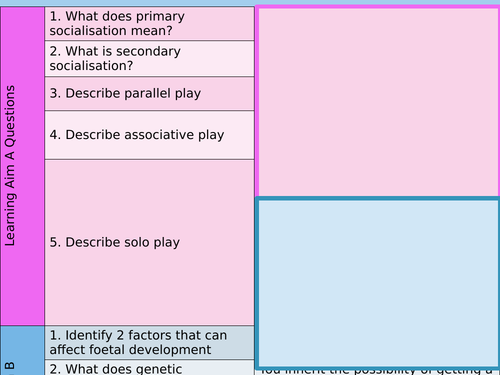Select the teal border of the blue box
This screenshot has width=500, height=375.
pyautogui.click(x=378, y=199)
